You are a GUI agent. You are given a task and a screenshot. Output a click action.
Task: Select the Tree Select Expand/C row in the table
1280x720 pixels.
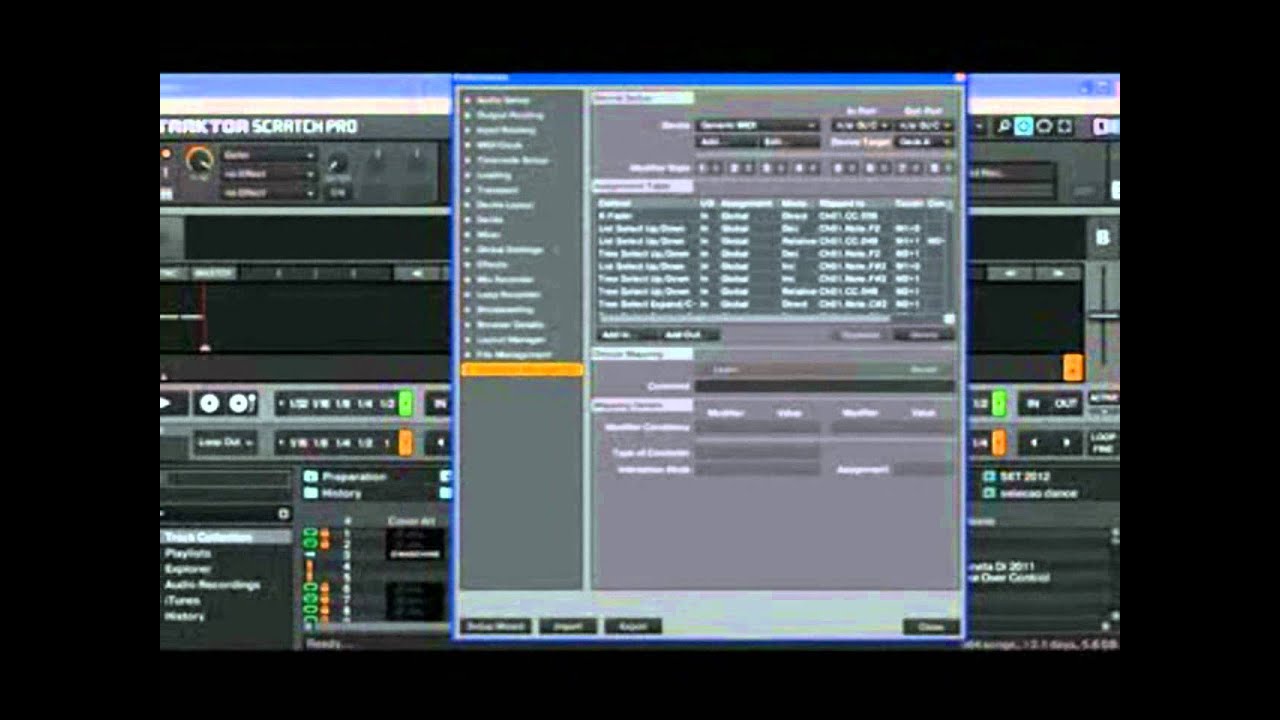tap(770, 303)
